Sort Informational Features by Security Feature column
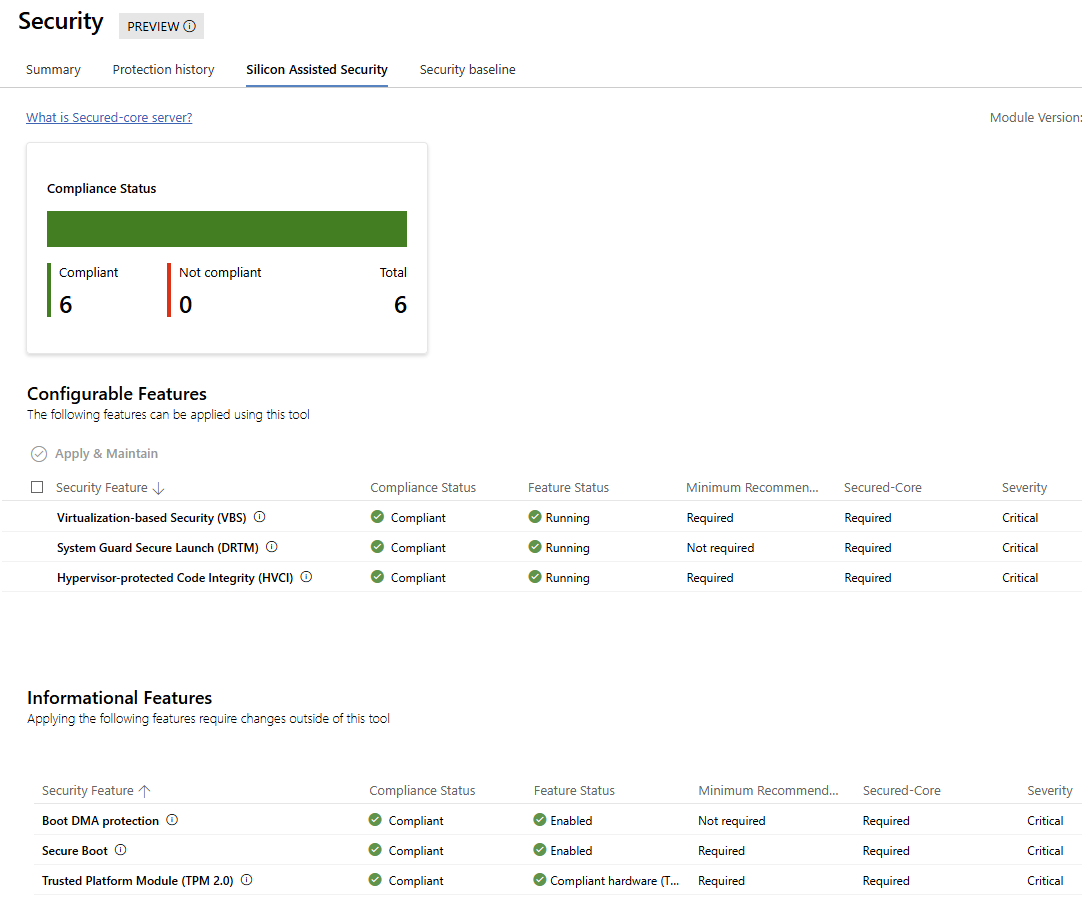The height and width of the screenshot is (913, 1082). 88,790
